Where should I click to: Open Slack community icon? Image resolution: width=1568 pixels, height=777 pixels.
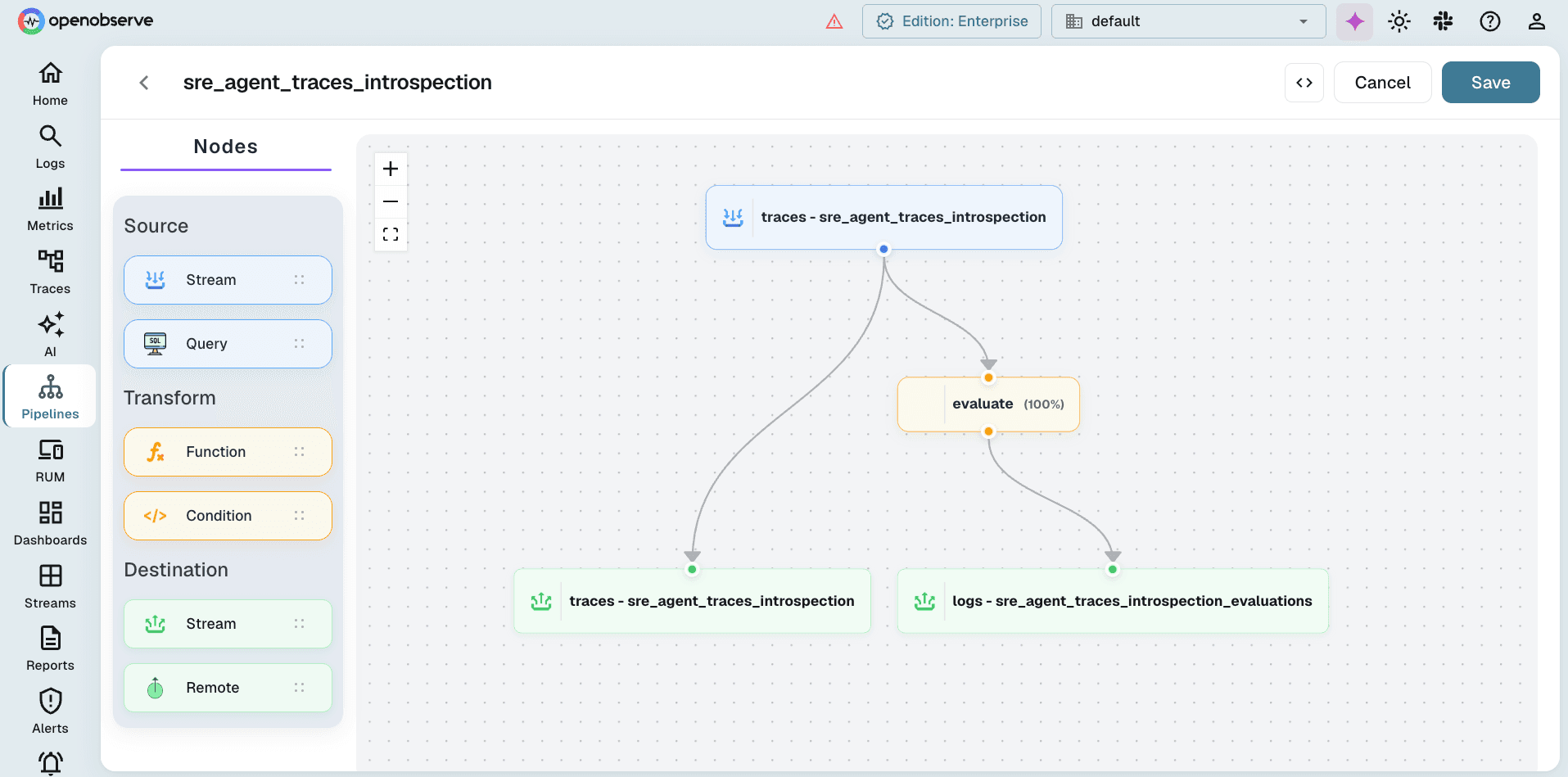tap(1444, 21)
